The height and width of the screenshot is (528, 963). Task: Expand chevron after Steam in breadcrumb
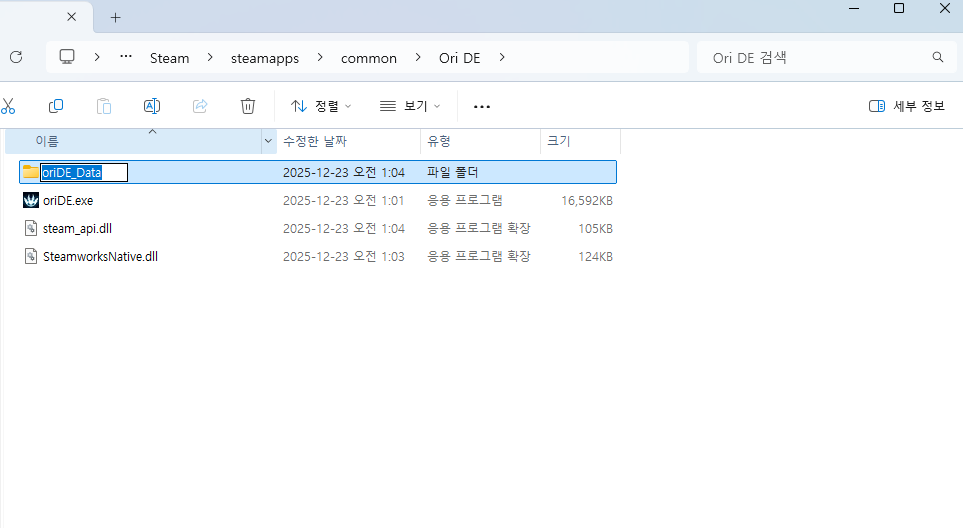pyautogui.click(x=210, y=57)
